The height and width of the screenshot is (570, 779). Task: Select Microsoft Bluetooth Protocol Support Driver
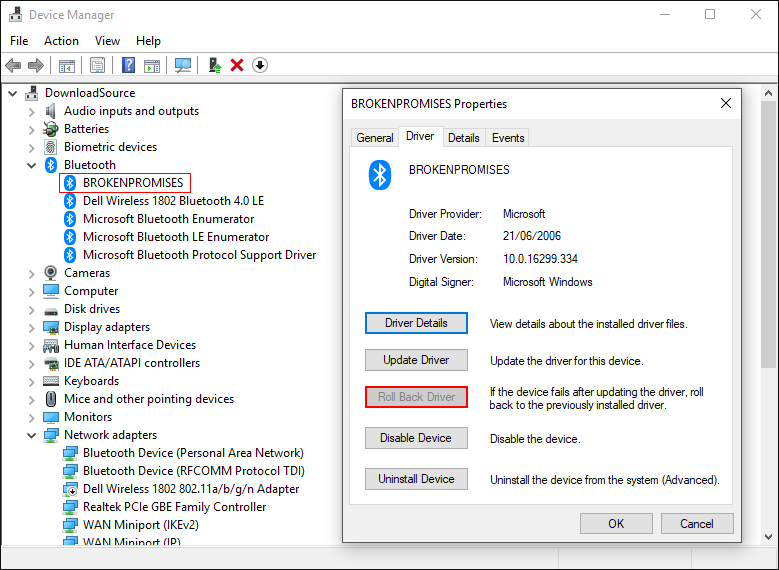point(199,255)
